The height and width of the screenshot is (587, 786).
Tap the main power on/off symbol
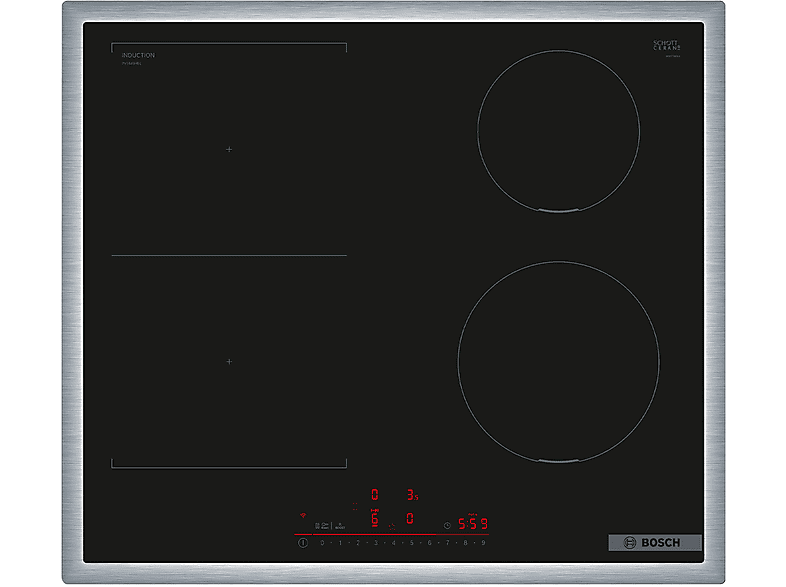coord(303,543)
